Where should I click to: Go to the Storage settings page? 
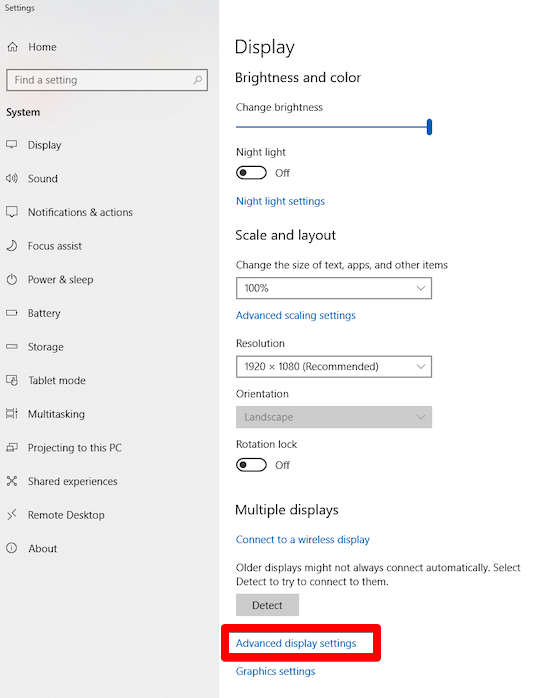click(x=45, y=347)
